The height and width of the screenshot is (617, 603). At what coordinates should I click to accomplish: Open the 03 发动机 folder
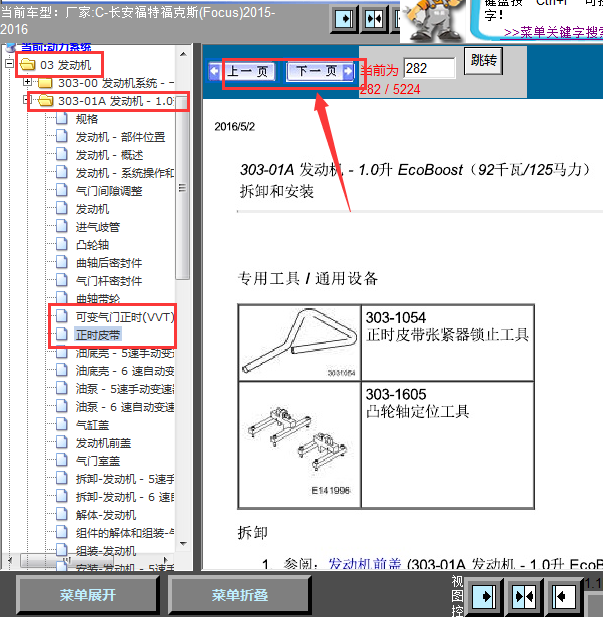[x=66, y=65]
